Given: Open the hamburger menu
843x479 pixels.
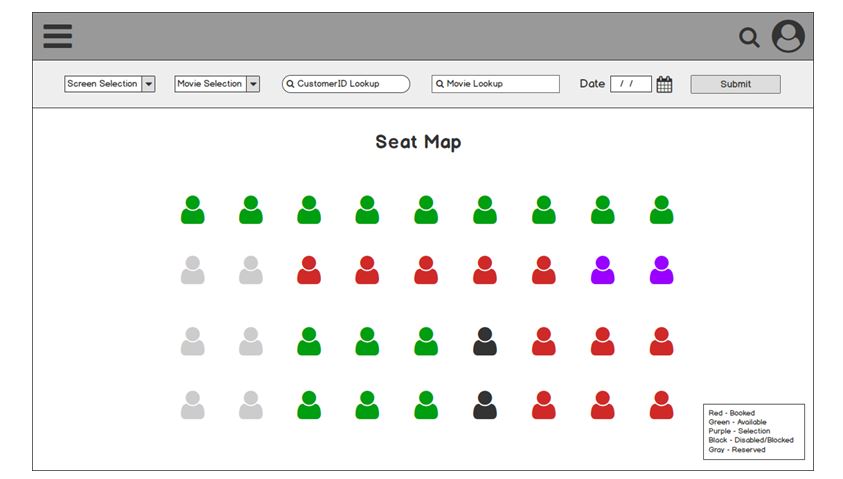Looking at the screenshot, I should click(58, 36).
